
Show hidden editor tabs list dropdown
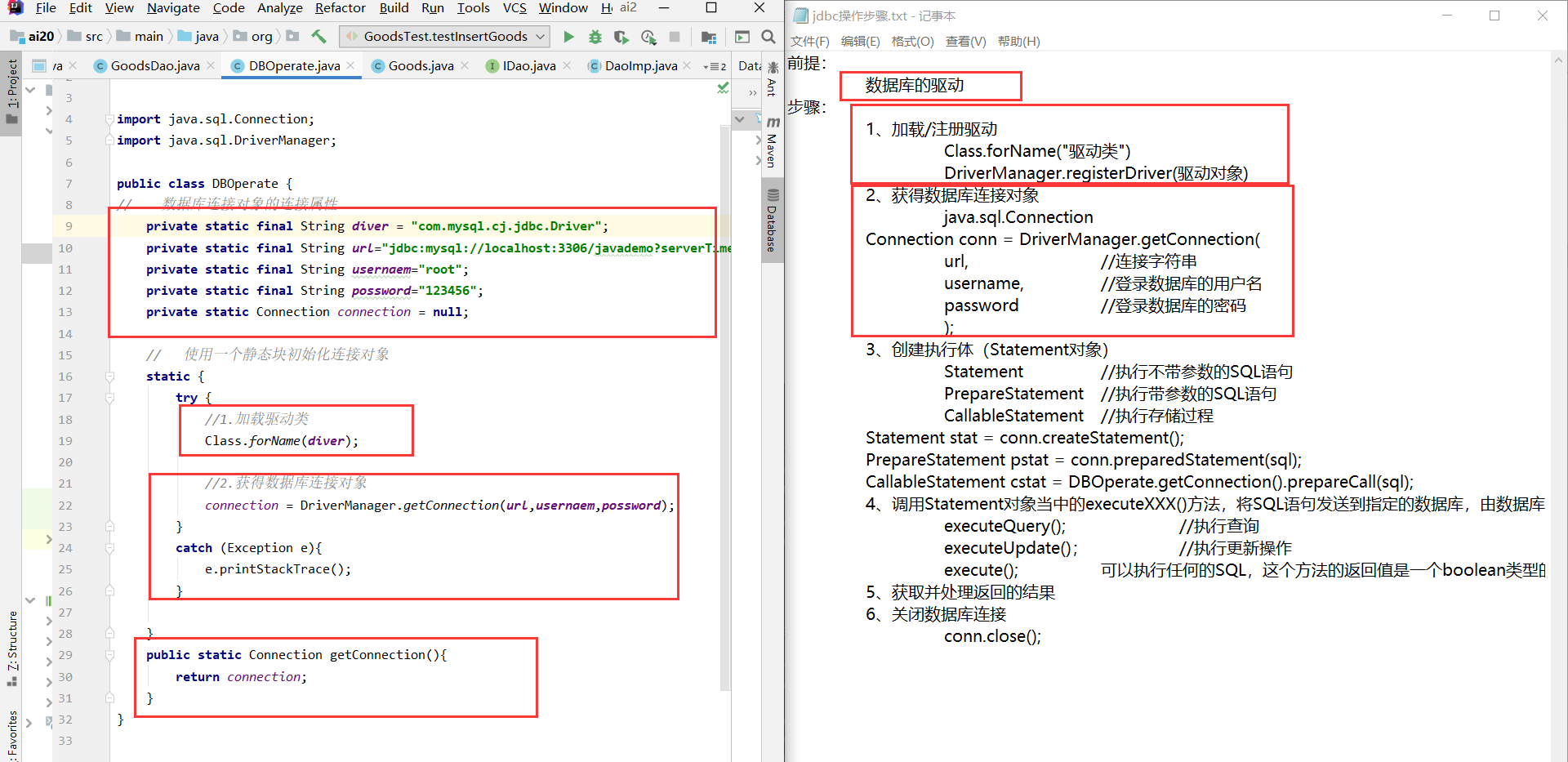click(x=715, y=66)
